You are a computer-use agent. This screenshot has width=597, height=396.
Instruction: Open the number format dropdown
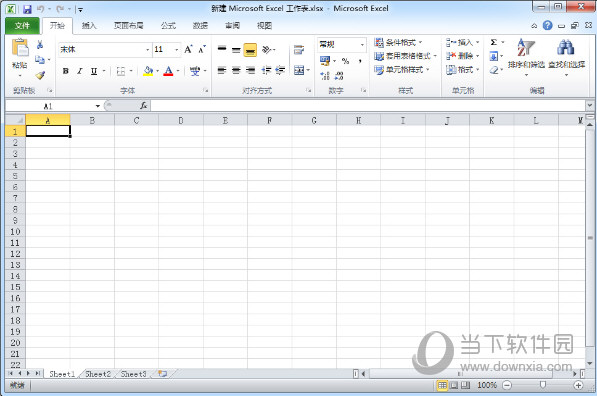pyautogui.click(x=362, y=45)
